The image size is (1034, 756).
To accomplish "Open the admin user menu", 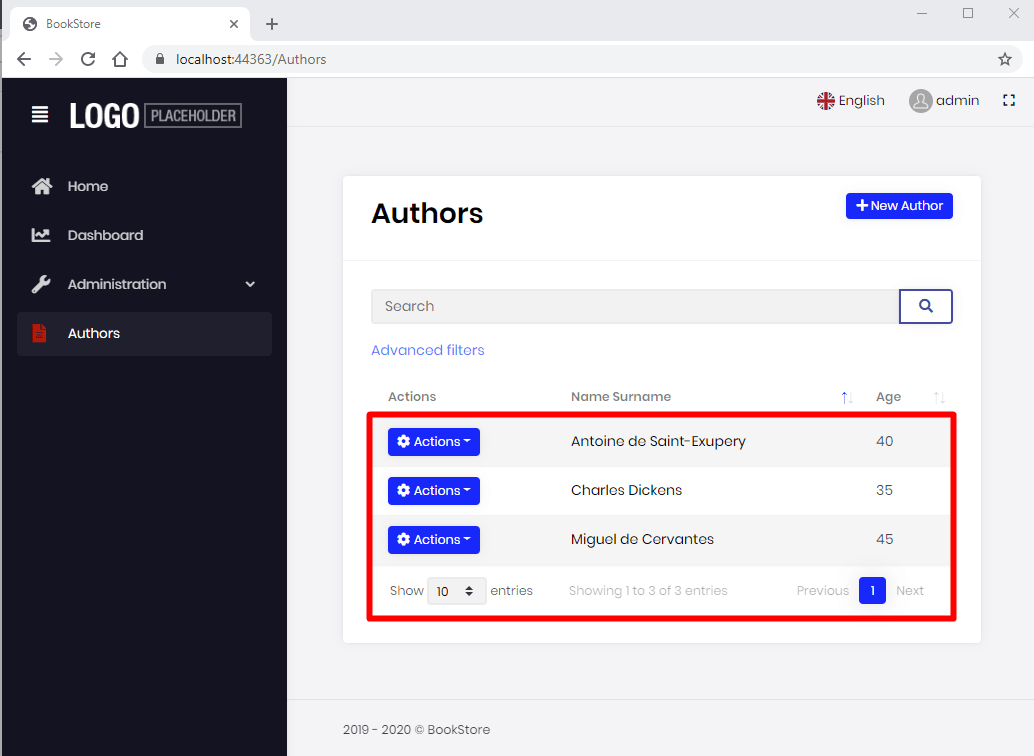I will [x=944, y=100].
